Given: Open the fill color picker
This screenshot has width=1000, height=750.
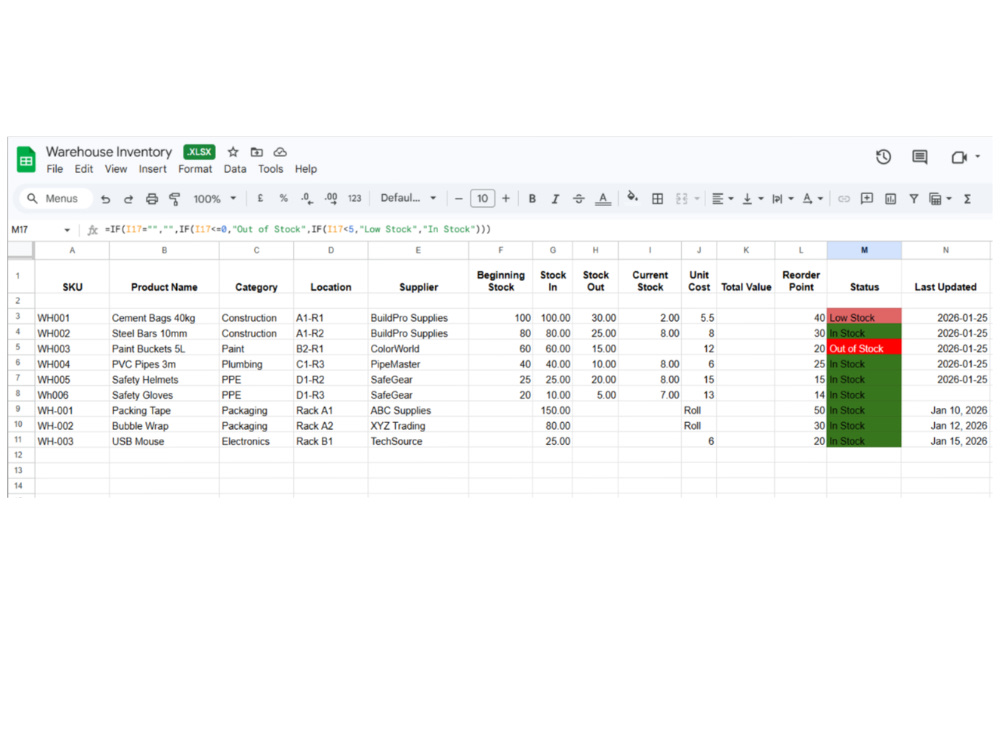Looking at the screenshot, I should click(633, 198).
